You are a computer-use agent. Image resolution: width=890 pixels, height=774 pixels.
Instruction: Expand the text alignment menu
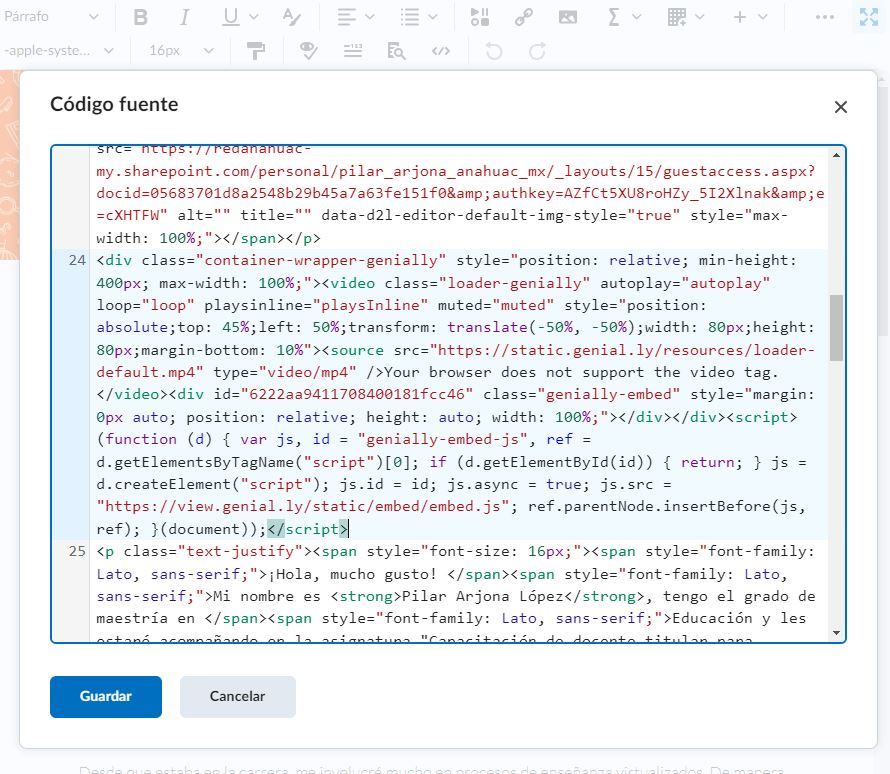(355, 17)
